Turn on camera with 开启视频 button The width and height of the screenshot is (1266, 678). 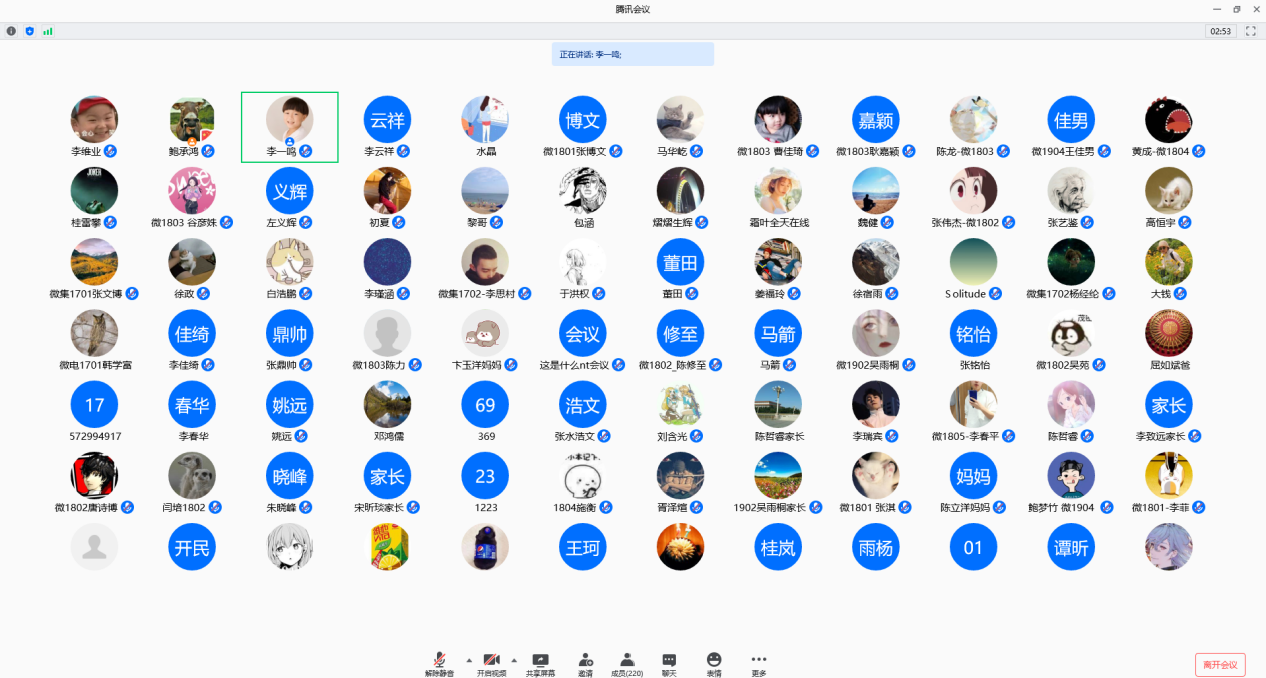click(491, 663)
